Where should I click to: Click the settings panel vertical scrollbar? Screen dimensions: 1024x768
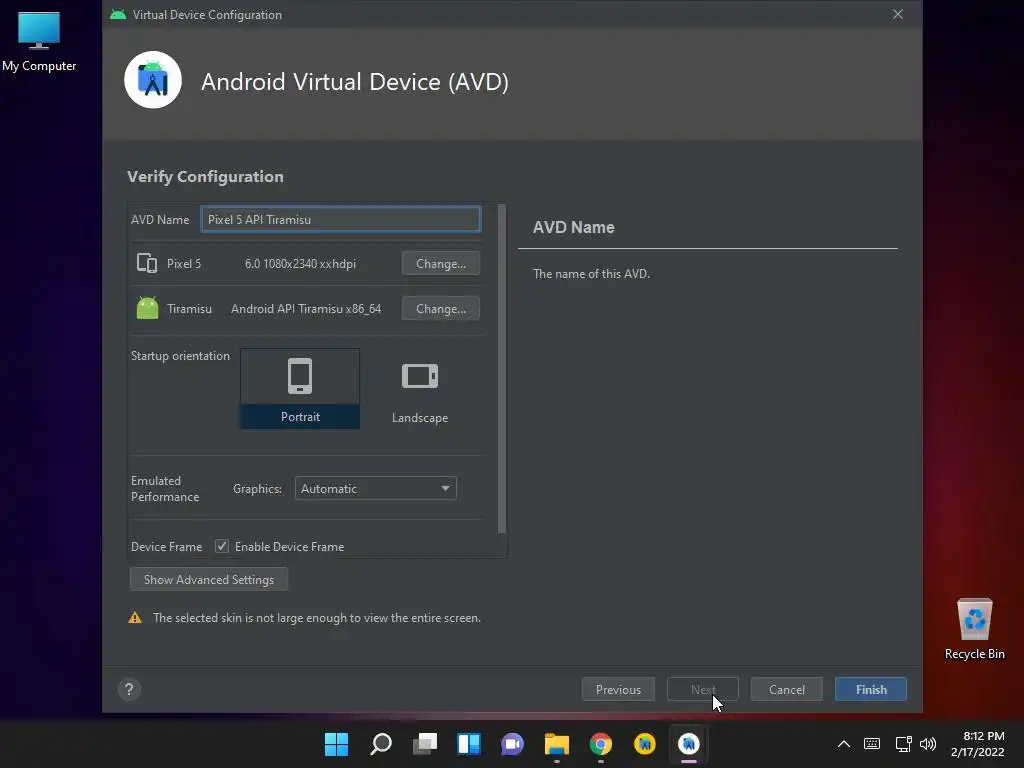click(x=502, y=369)
